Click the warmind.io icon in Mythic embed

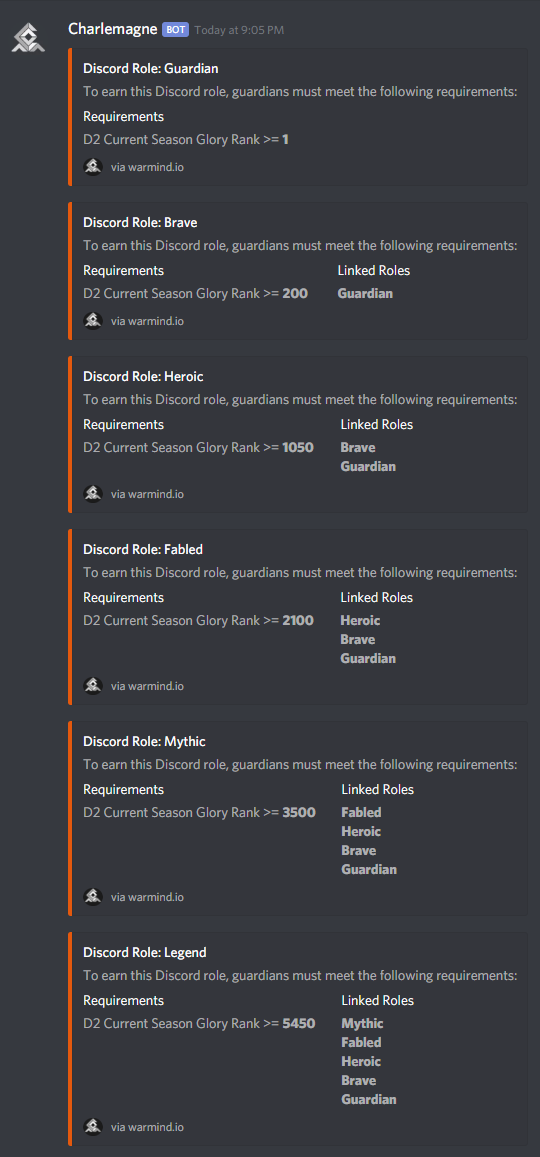coord(93,897)
